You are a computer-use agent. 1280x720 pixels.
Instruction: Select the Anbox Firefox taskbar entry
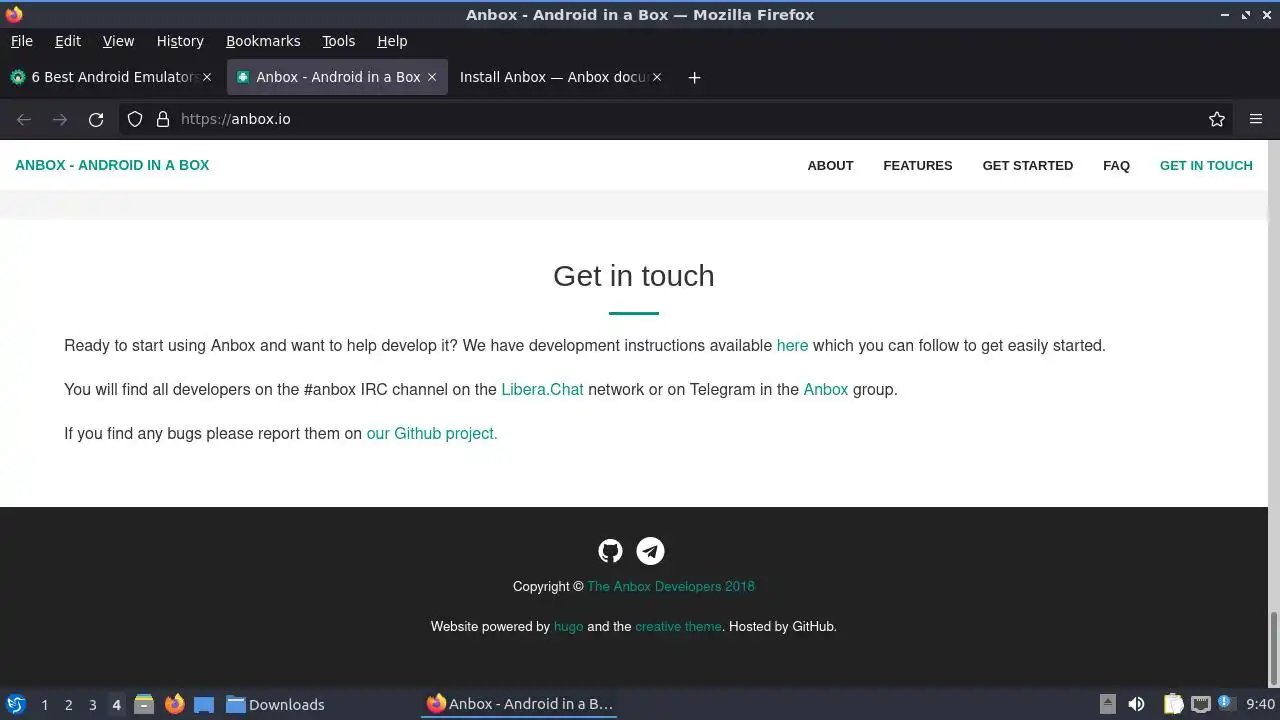[x=520, y=704]
